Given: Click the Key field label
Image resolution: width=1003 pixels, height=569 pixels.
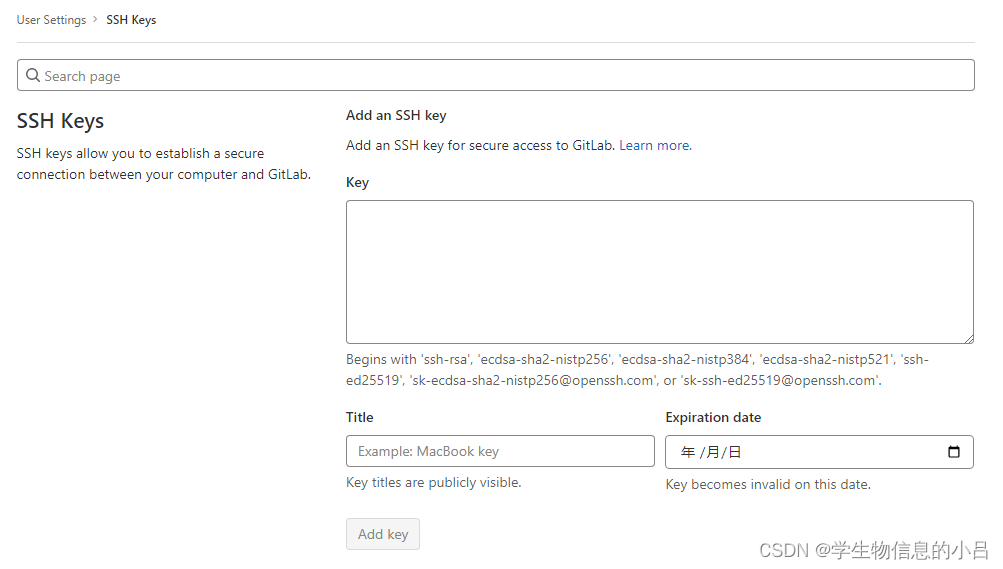Looking at the screenshot, I should pyautogui.click(x=357, y=183).
